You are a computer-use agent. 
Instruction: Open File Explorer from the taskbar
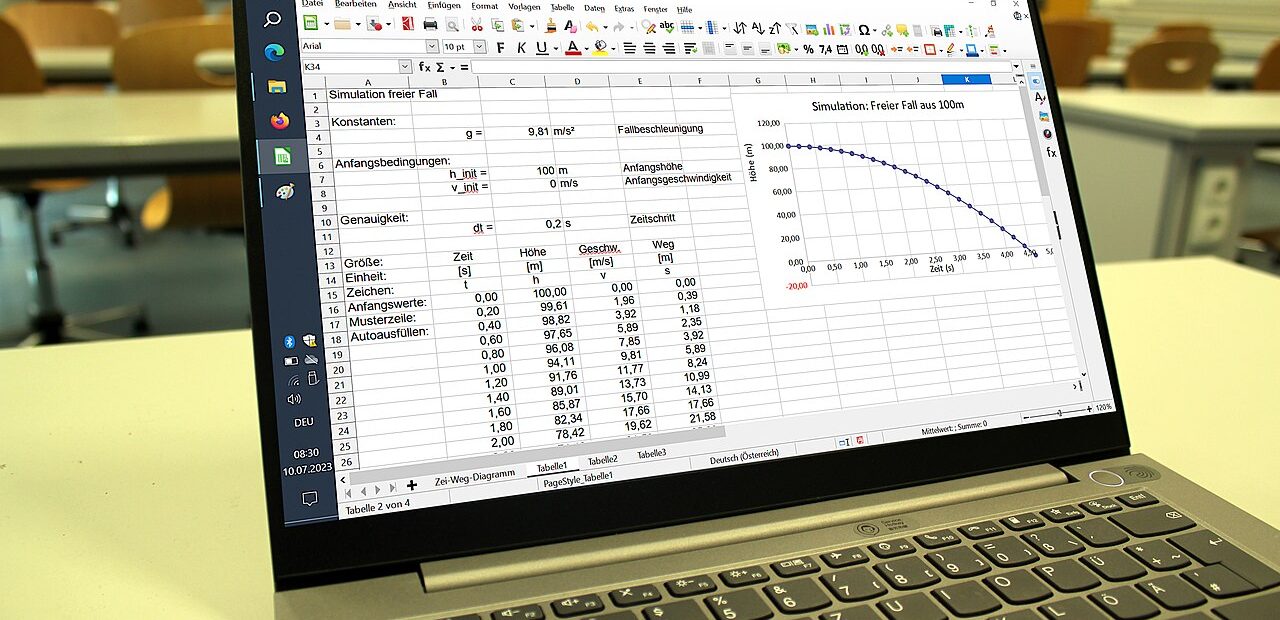point(277,87)
